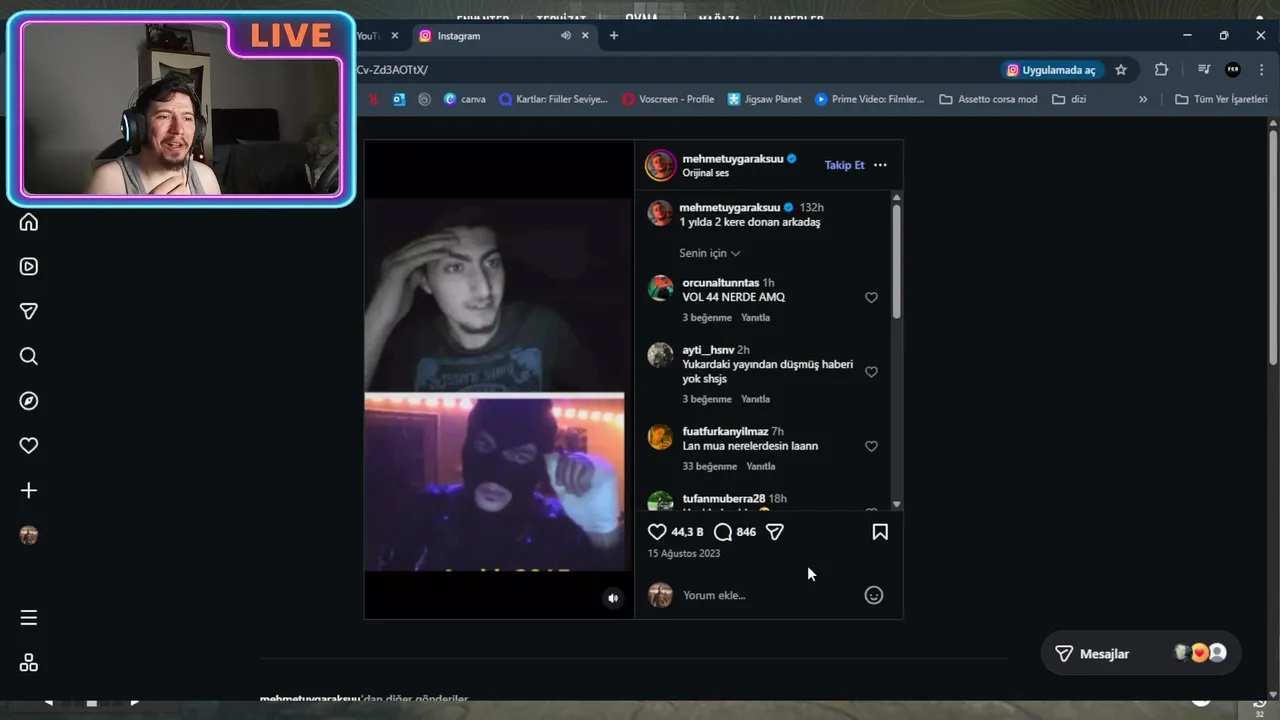
Task: Open mehmetuygaraksuu profile from post header
Action: 733,159
